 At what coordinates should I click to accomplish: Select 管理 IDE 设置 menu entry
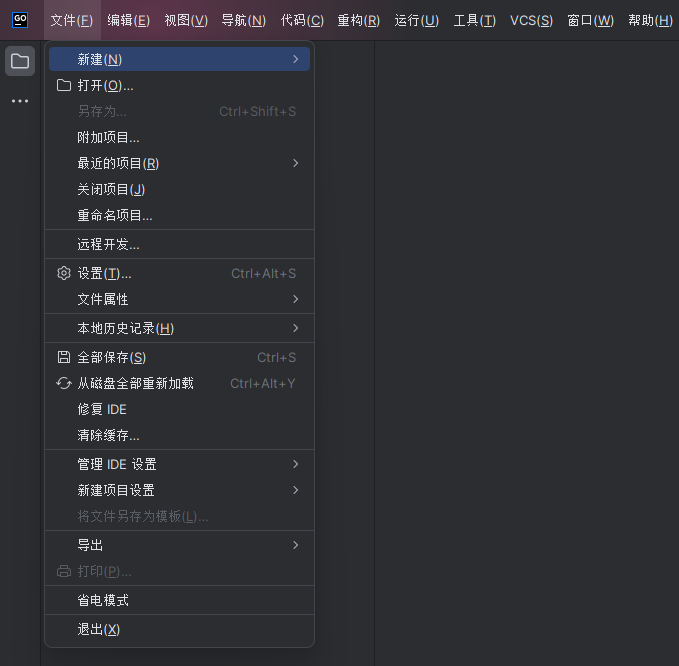point(179,464)
